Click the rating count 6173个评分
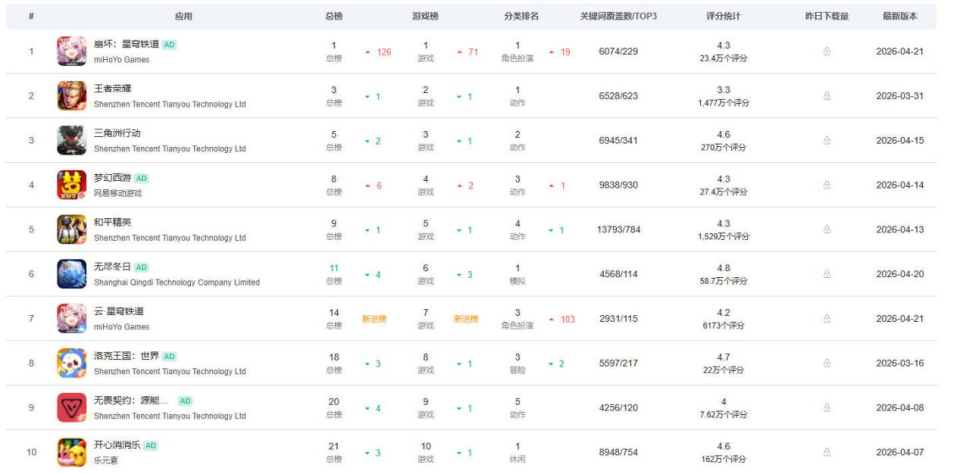 tap(723, 326)
